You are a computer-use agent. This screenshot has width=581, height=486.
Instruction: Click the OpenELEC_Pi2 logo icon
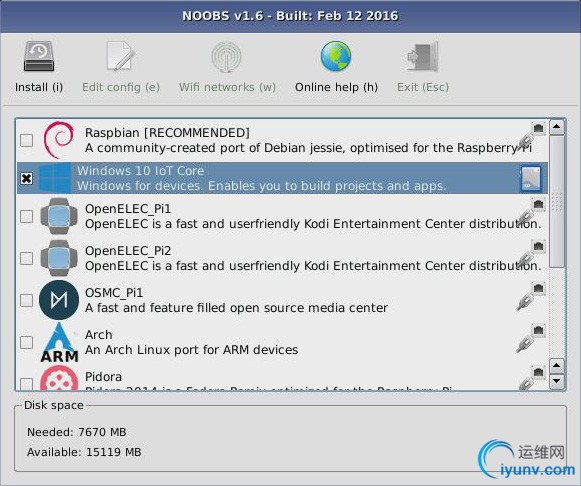coord(59,258)
